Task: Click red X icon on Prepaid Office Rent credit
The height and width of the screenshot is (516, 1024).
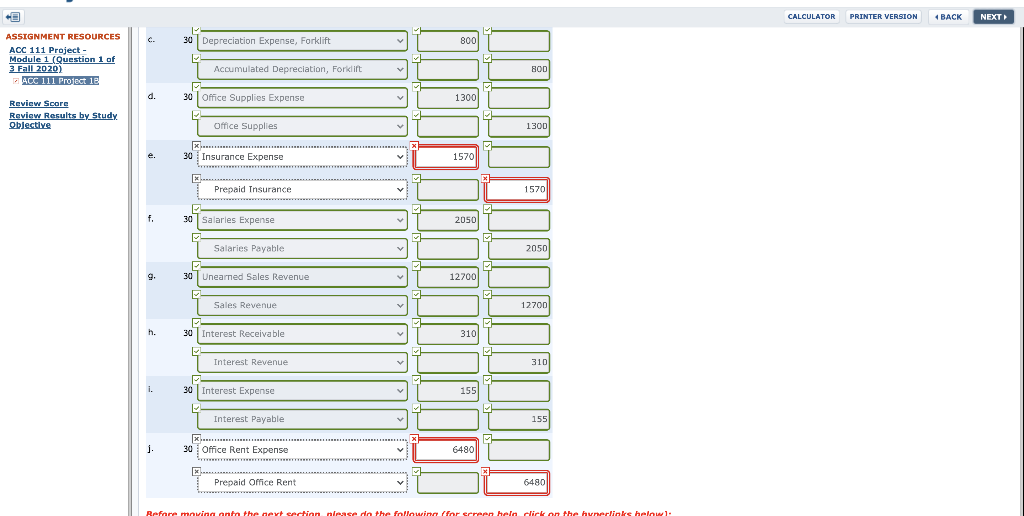Action: [485, 472]
